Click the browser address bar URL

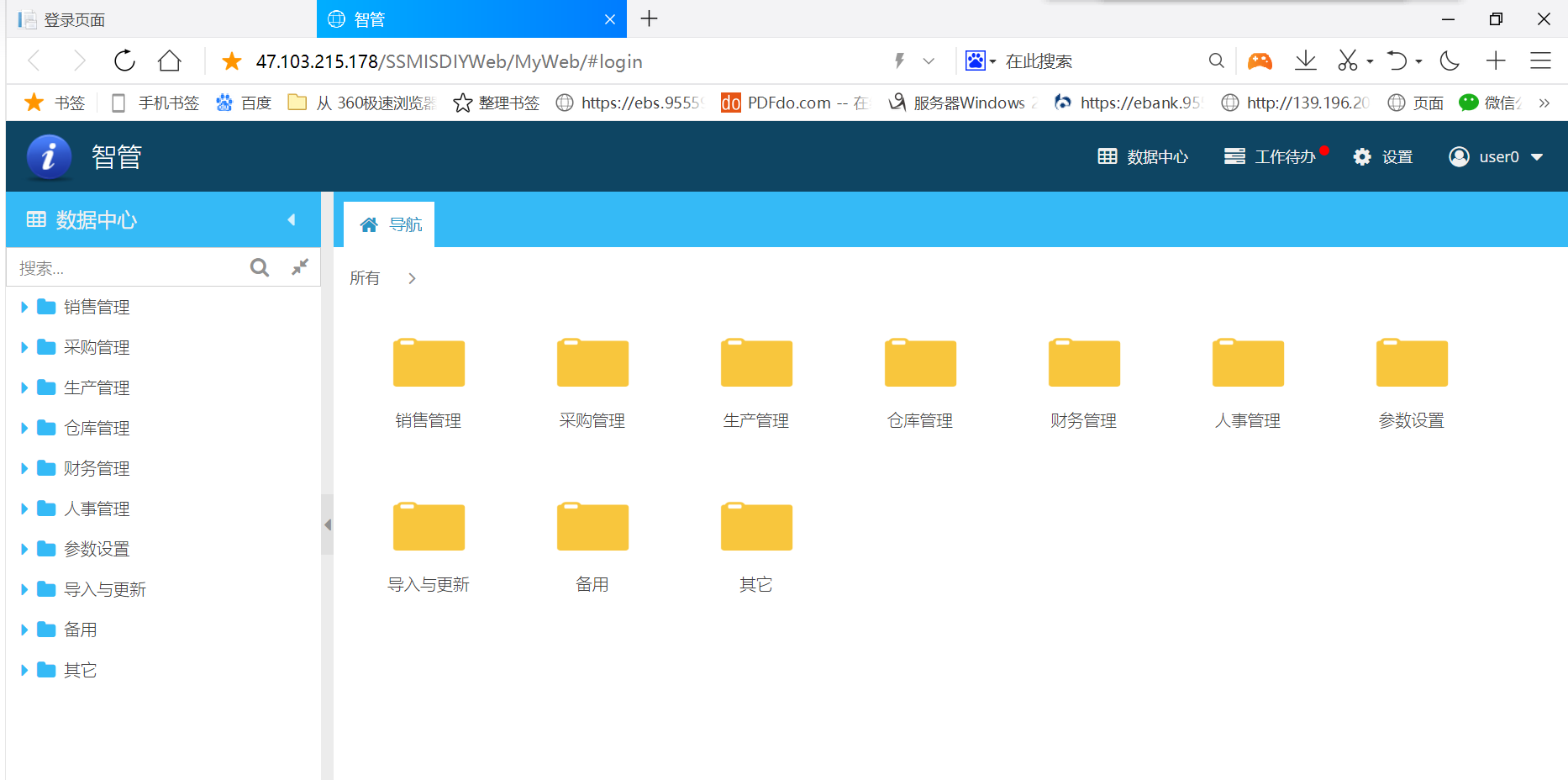pos(450,61)
